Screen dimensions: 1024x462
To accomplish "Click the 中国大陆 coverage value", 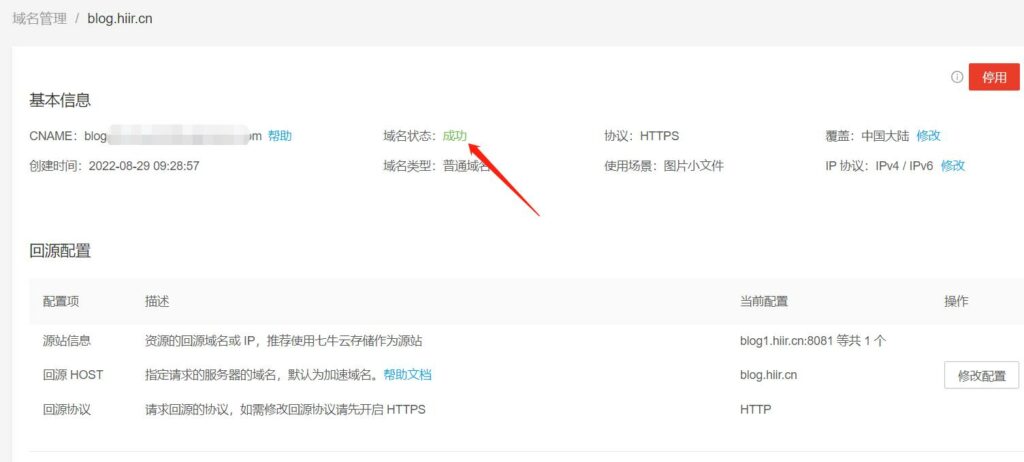I will point(885,136).
